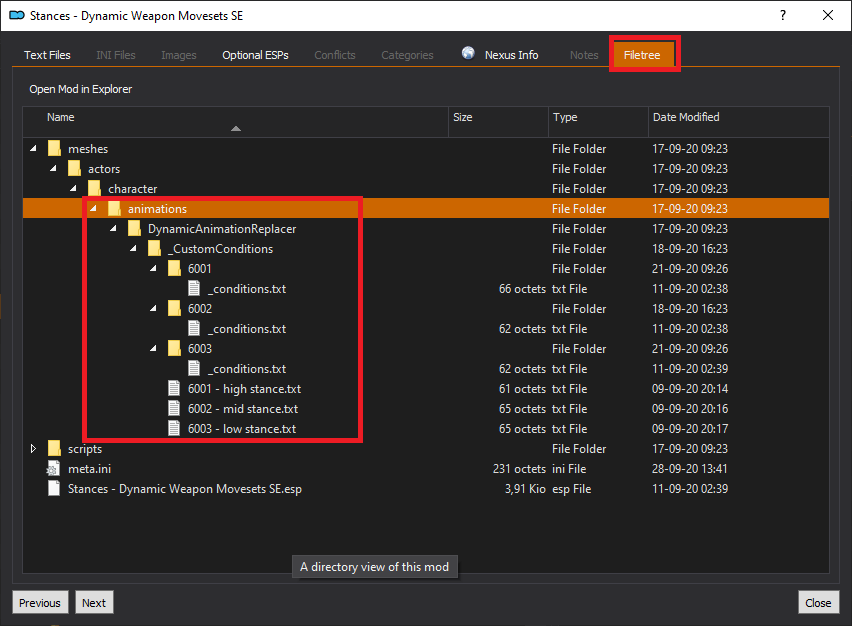Viewport: 852px width, 626px height.
Task: Click the 6001 folder icon
Action: [x=174, y=268]
